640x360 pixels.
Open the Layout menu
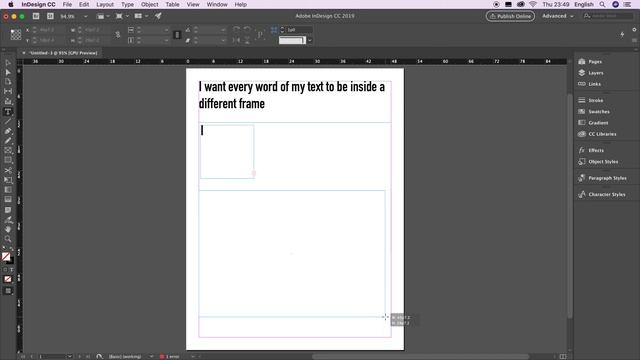tap(104, 4)
